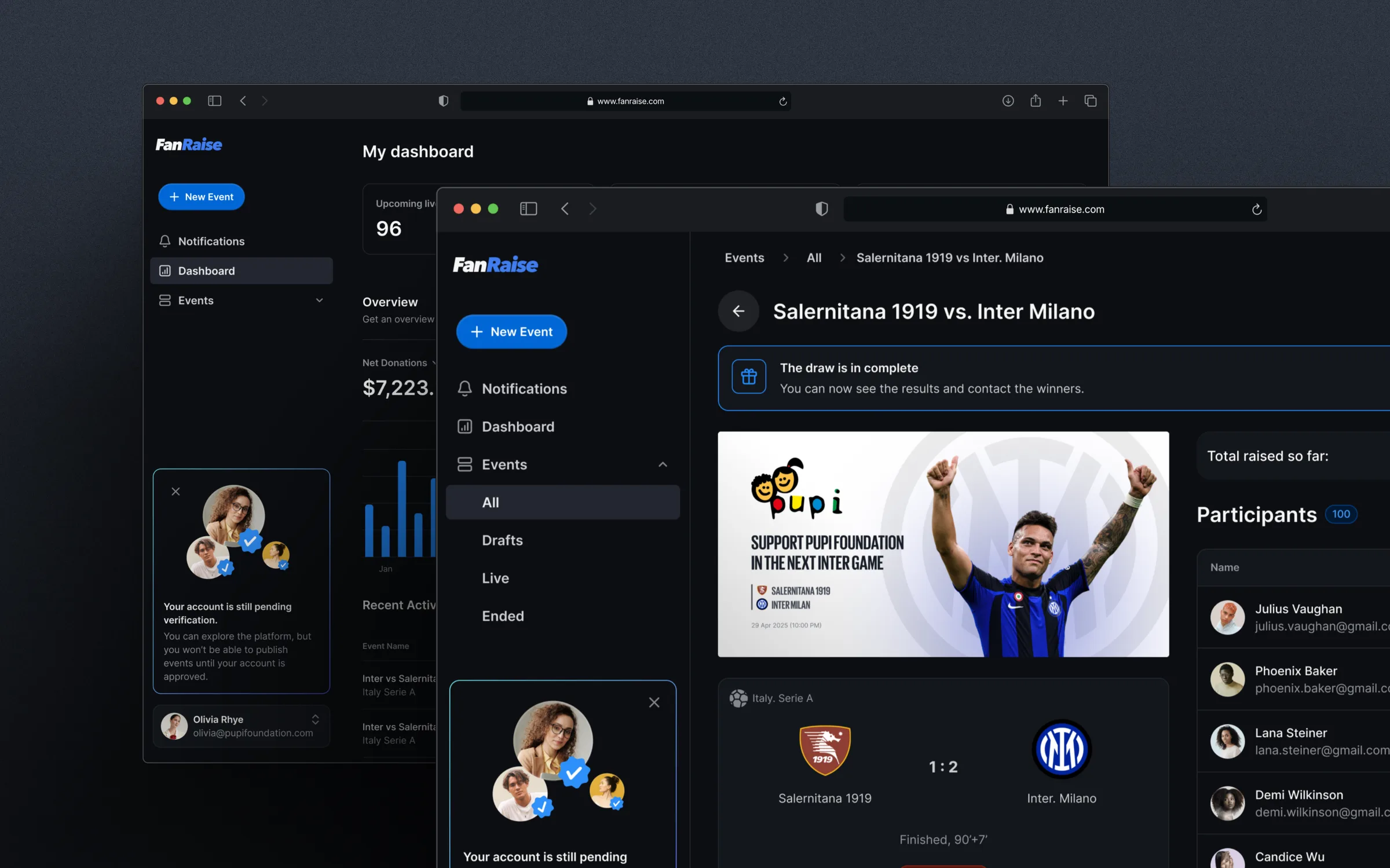
Task: Reload page in front window address bar
Action: pyautogui.click(x=1256, y=209)
